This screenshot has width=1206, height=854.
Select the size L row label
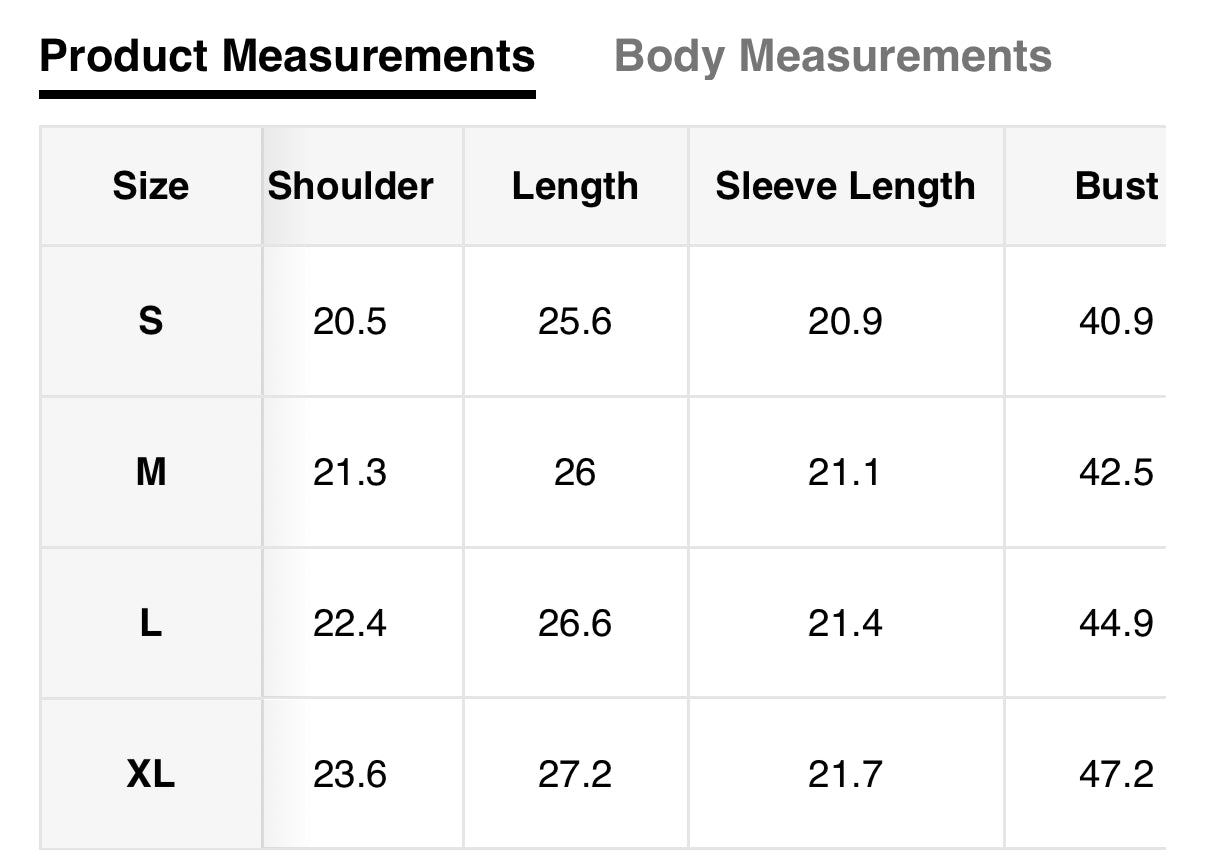150,623
